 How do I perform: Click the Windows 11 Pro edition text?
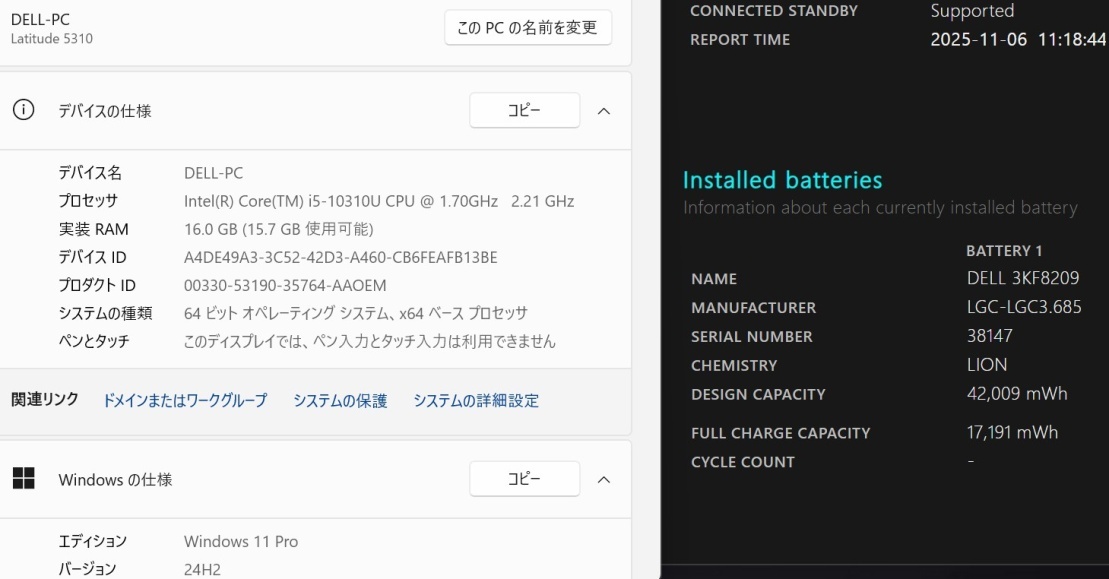241,541
